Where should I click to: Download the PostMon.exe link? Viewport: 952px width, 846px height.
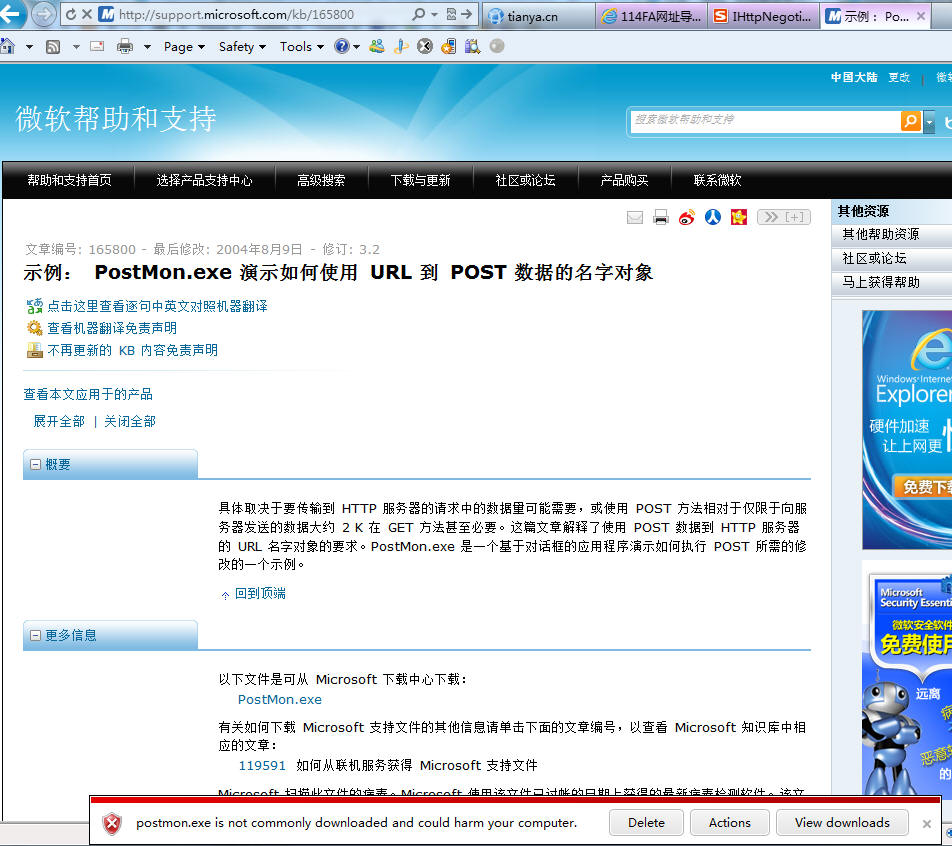click(x=280, y=700)
